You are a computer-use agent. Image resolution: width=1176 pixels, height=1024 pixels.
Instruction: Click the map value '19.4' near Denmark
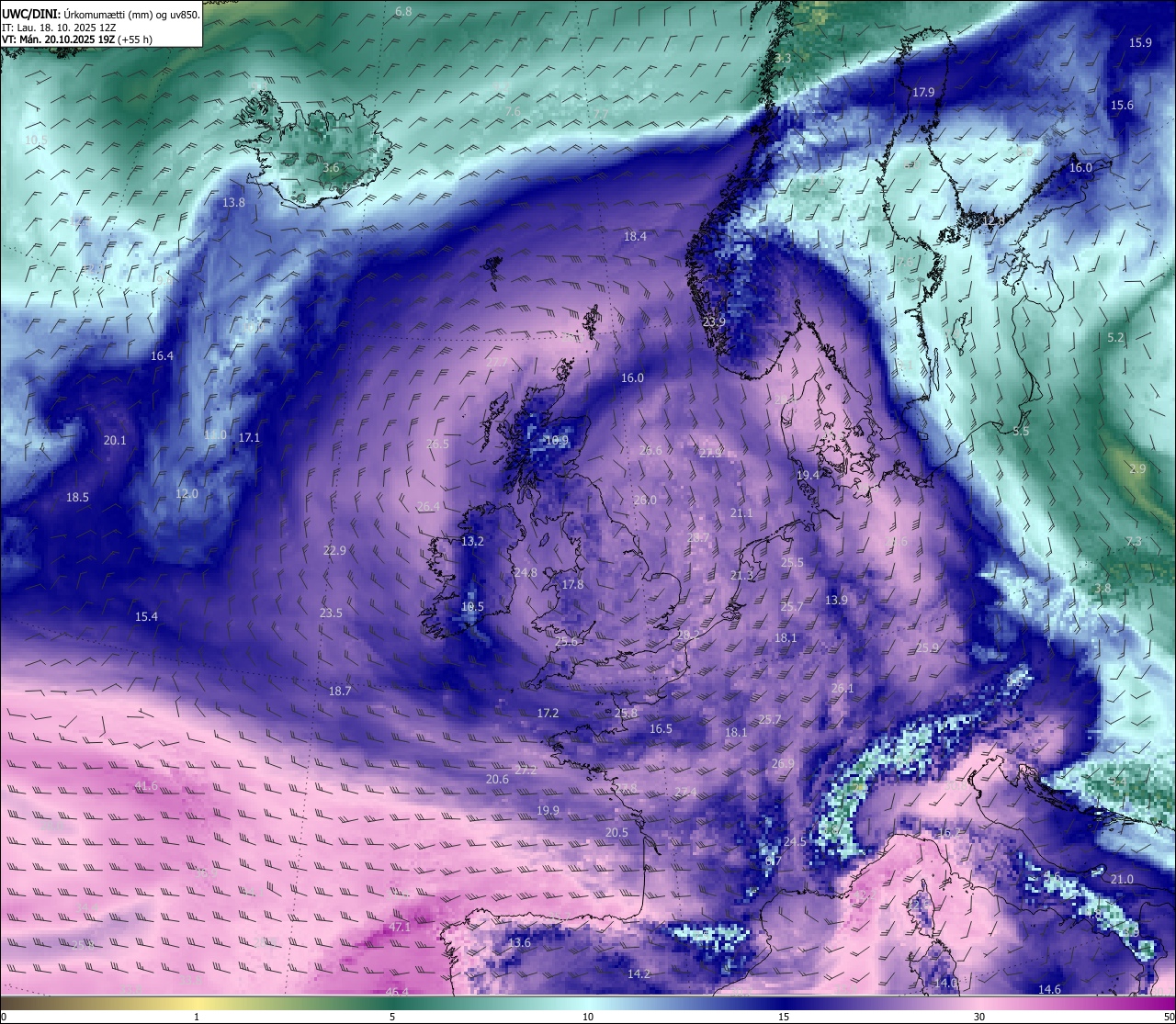[808, 475]
